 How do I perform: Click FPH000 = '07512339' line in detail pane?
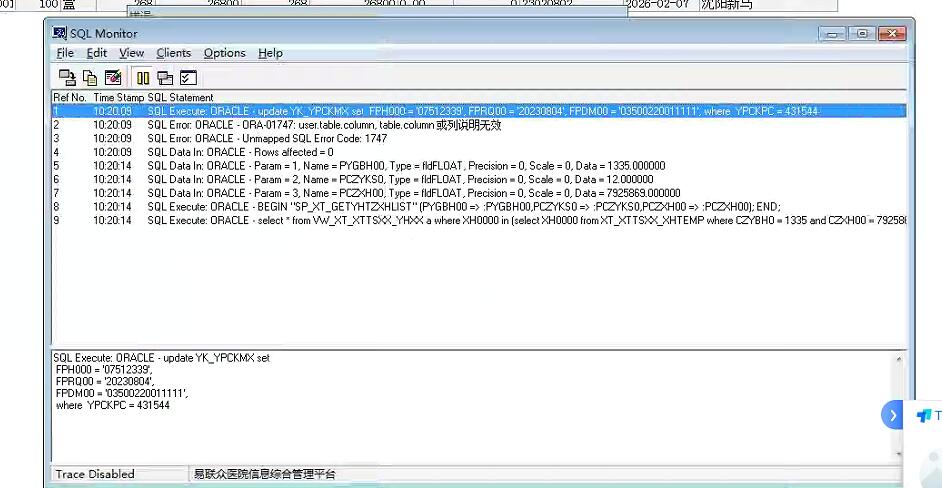(104, 370)
